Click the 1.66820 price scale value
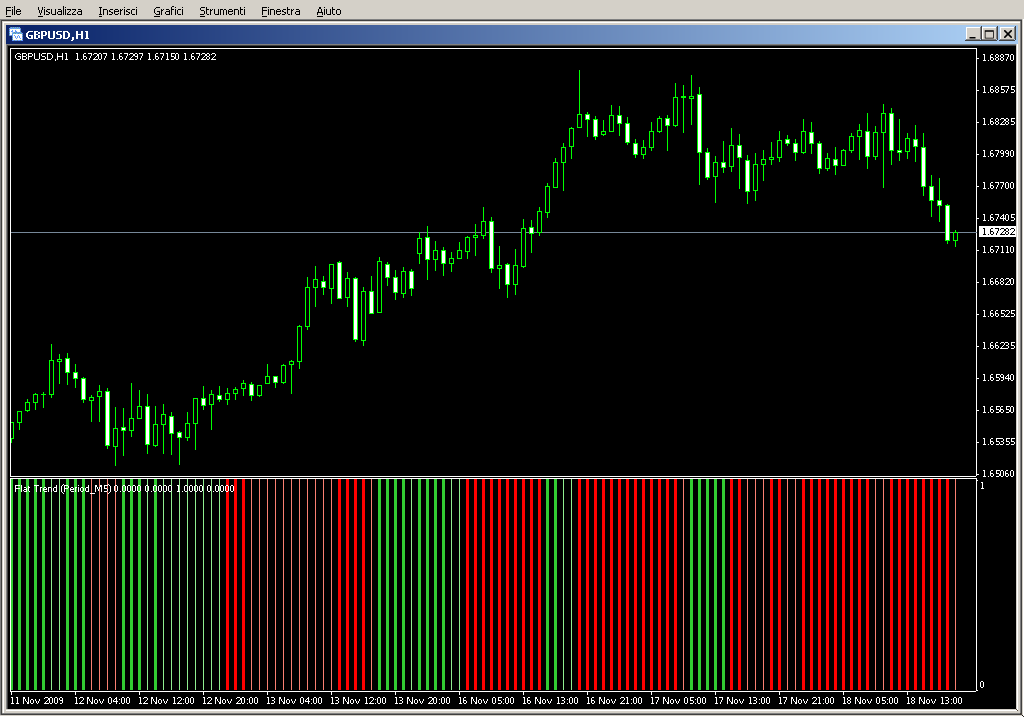This screenshot has height=717, width=1024. click(x=998, y=281)
